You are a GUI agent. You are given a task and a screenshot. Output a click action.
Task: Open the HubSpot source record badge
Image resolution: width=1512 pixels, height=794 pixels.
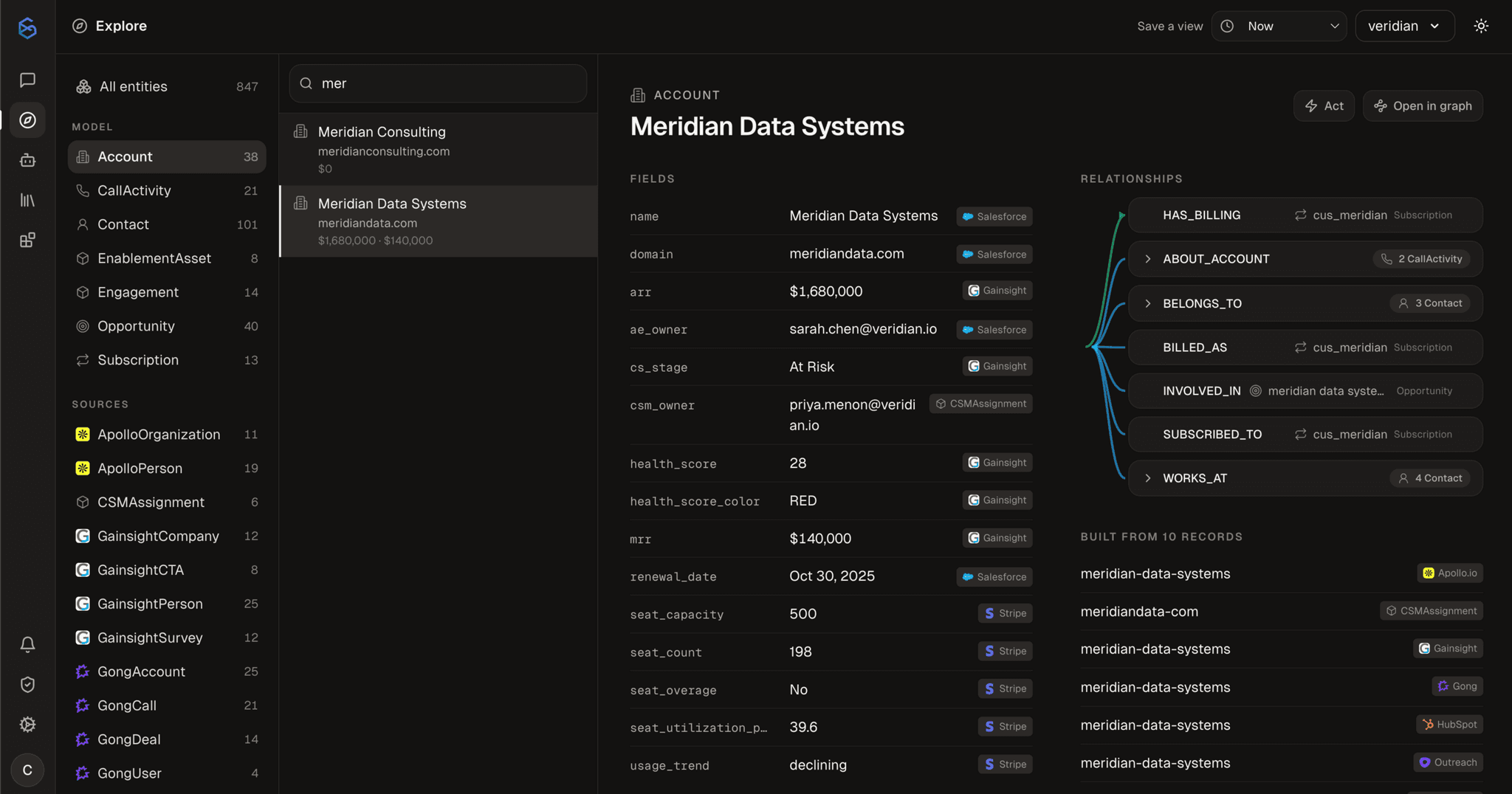(1449, 725)
